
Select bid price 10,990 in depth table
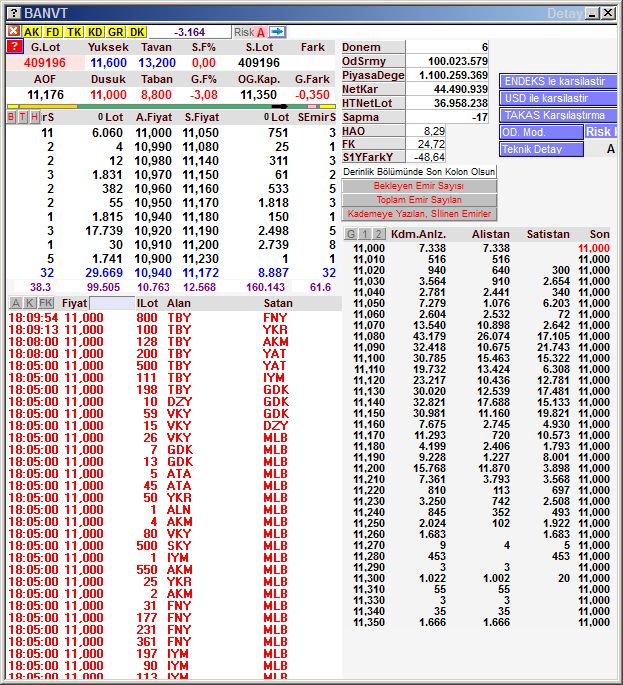point(153,147)
